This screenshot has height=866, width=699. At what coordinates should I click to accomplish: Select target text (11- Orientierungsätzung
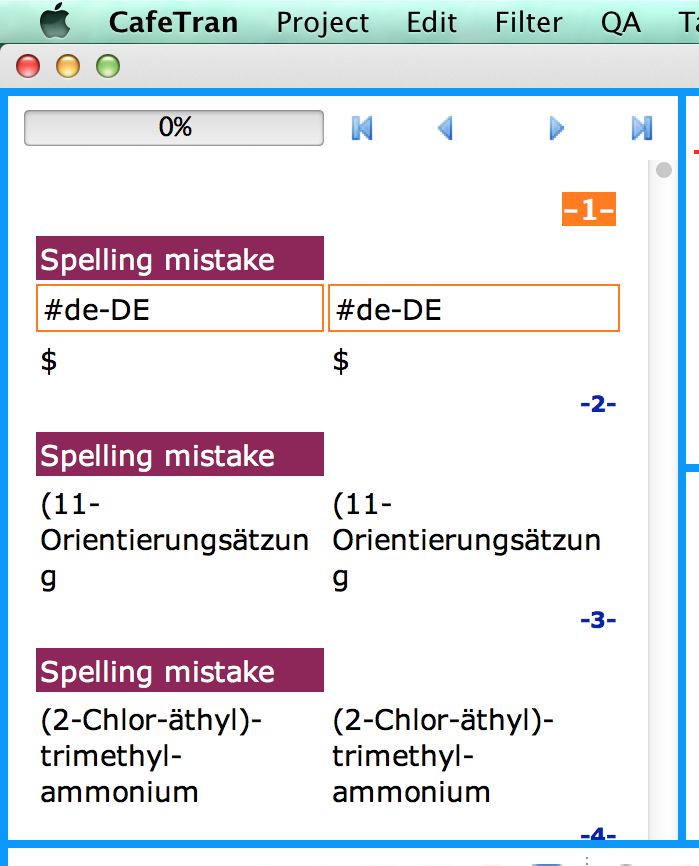466,541
